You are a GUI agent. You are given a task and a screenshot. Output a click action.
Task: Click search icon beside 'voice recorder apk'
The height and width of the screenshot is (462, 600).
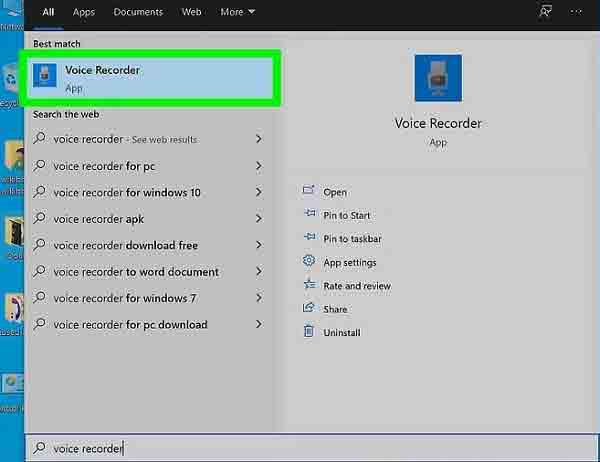click(x=39, y=219)
